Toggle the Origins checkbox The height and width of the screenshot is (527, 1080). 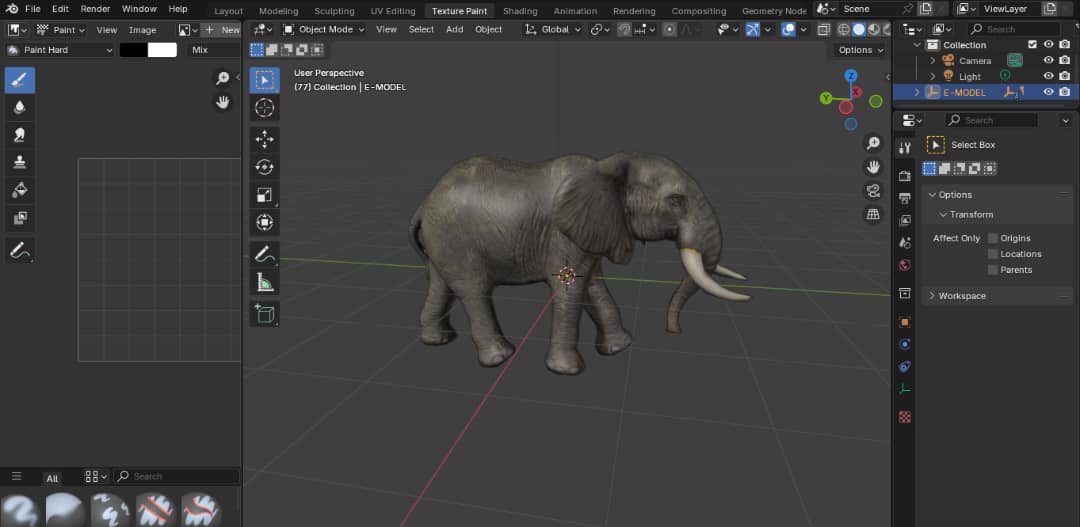[x=993, y=238]
